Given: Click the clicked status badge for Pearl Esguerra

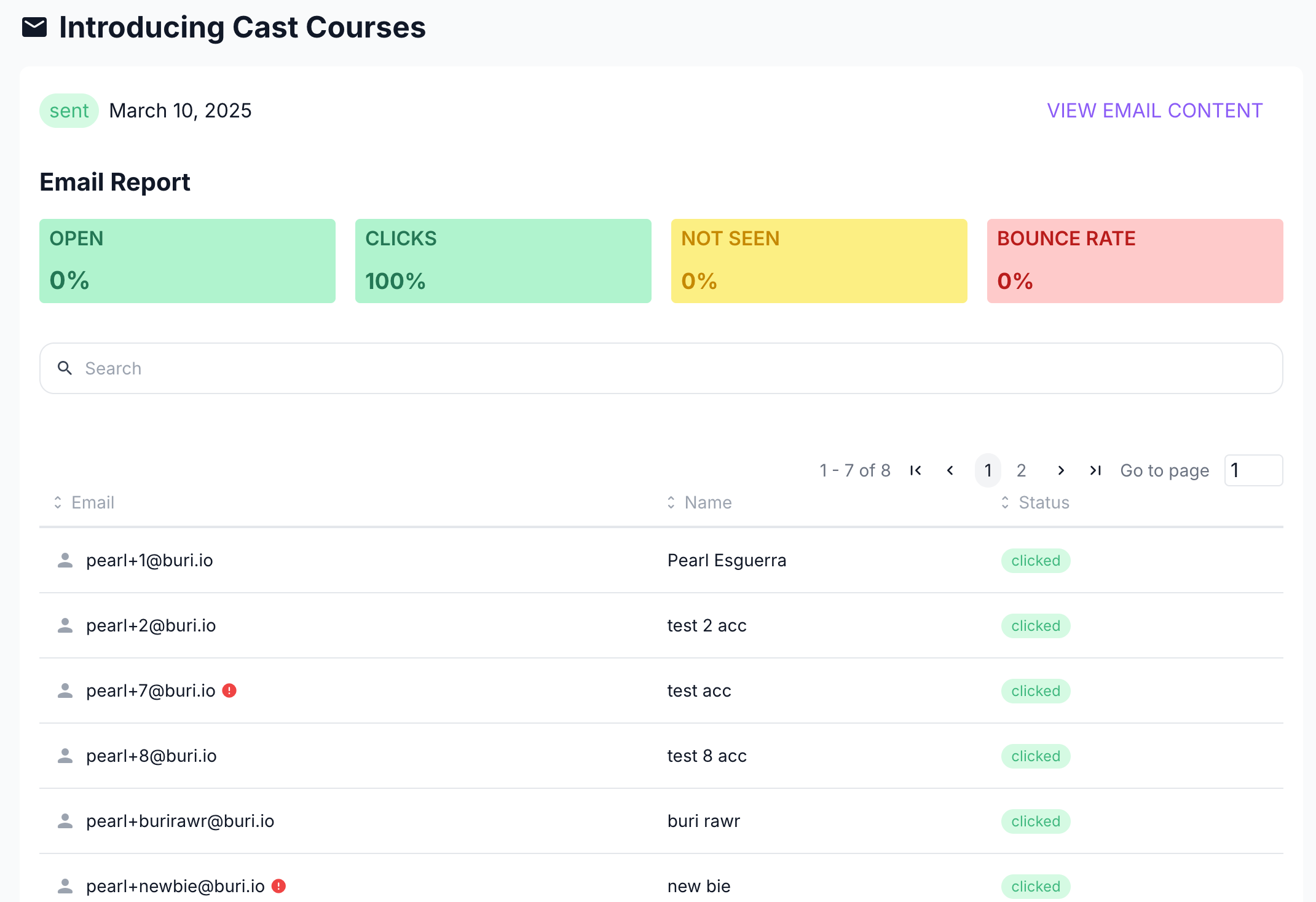Looking at the screenshot, I should click(1036, 560).
